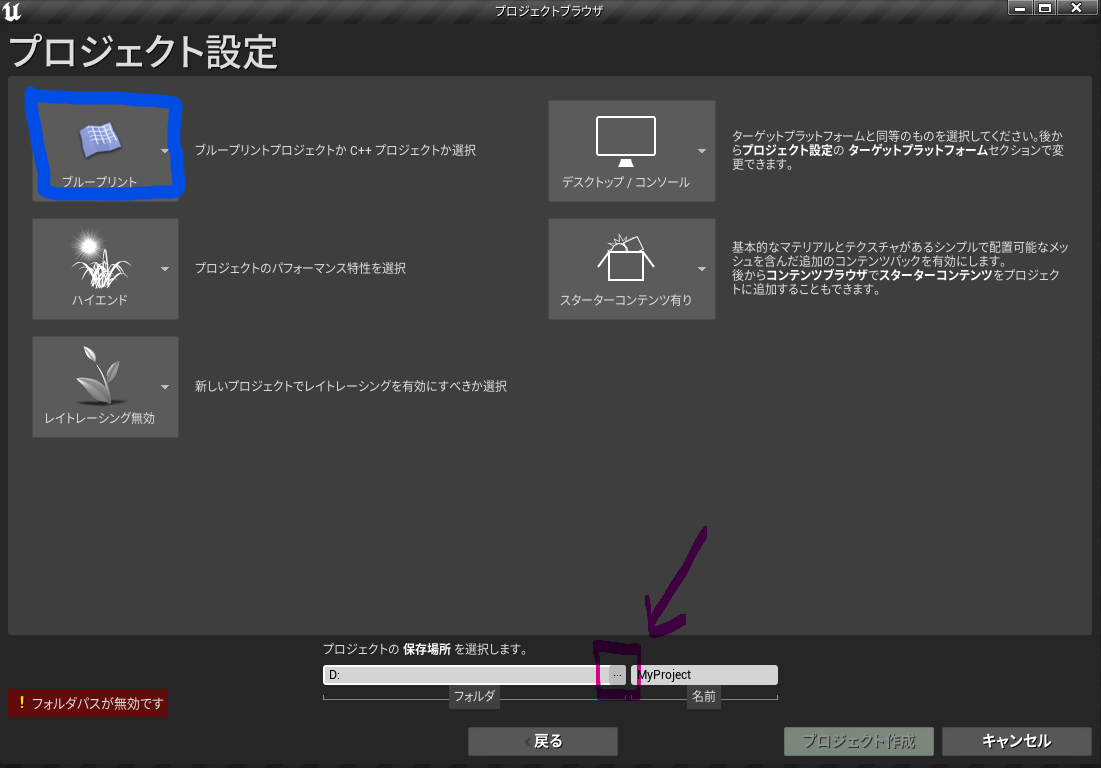Click the raytracing enable description text

pyautogui.click(x=350, y=386)
